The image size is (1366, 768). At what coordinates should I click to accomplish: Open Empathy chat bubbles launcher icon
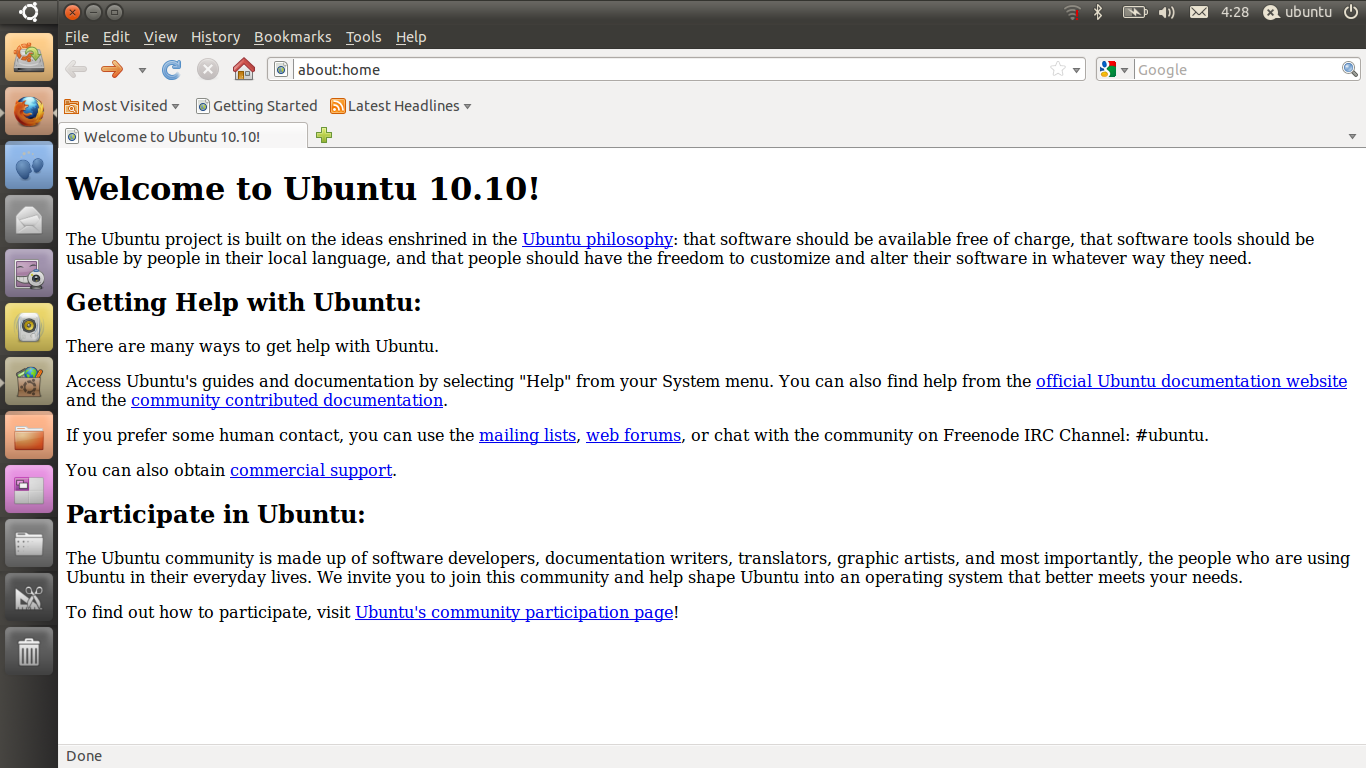[x=29, y=165]
